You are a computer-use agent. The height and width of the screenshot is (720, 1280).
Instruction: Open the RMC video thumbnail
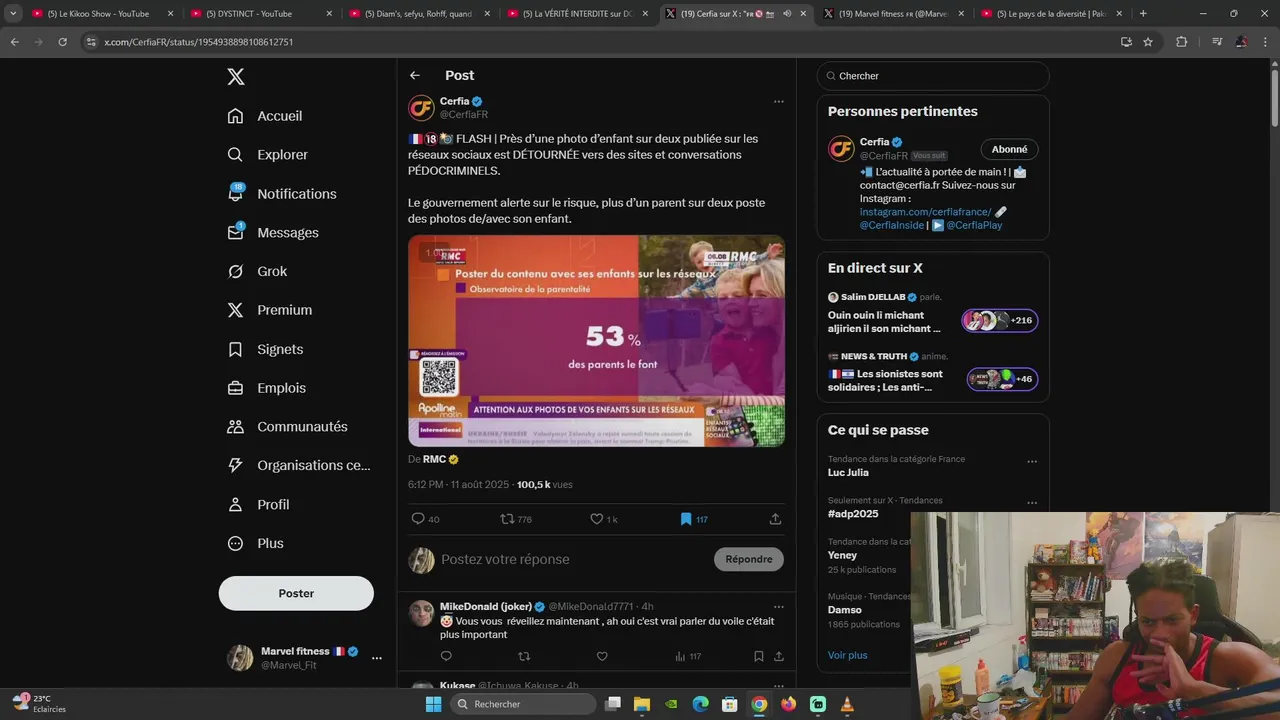(596, 341)
